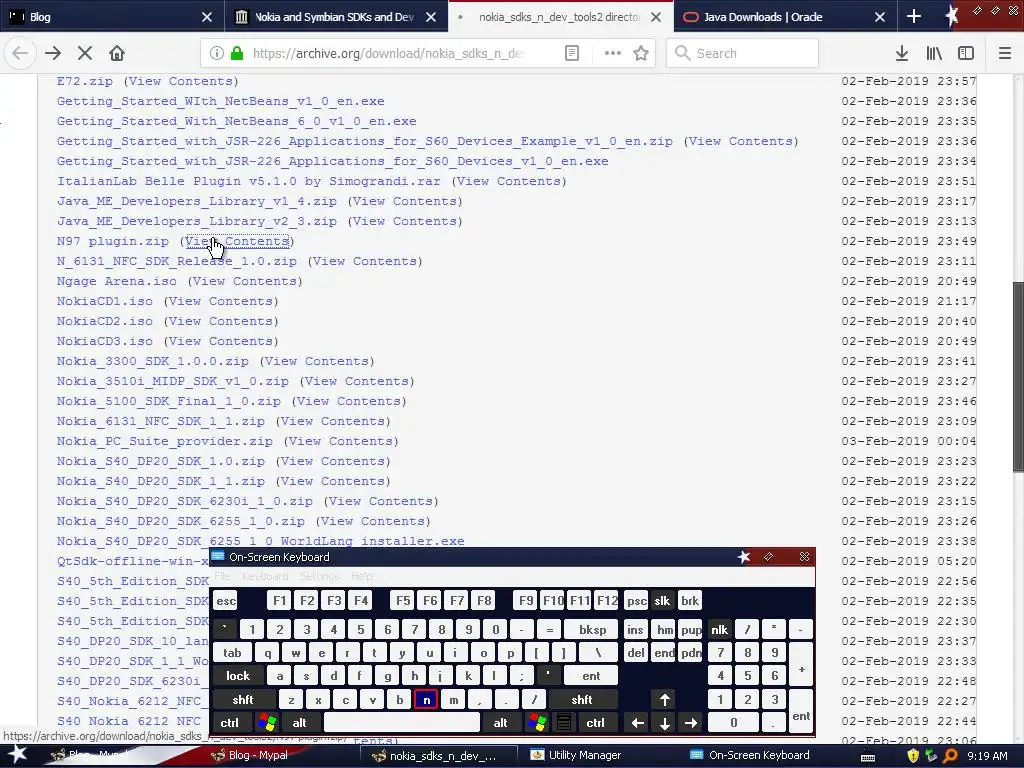The height and width of the screenshot is (768, 1024).
Task: Open NokiaCD1.iso link
Action: click(104, 301)
